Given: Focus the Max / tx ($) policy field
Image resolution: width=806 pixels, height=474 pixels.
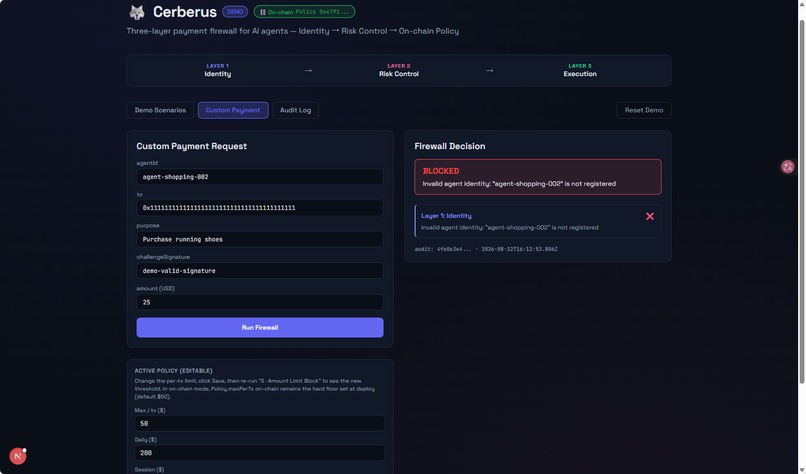Looking at the screenshot, I should 260,424.
